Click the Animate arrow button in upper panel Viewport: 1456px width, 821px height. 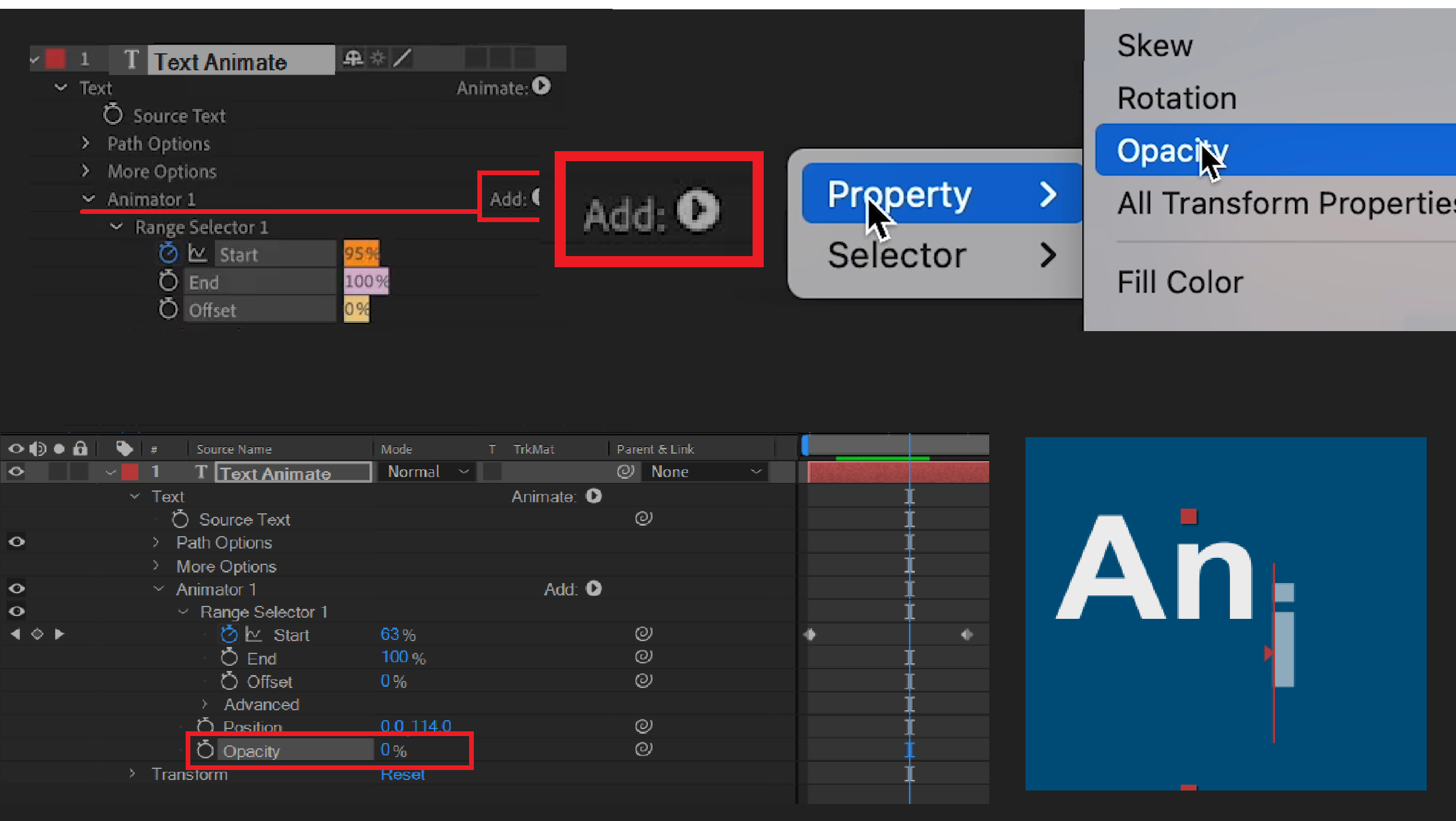point(541,87)
